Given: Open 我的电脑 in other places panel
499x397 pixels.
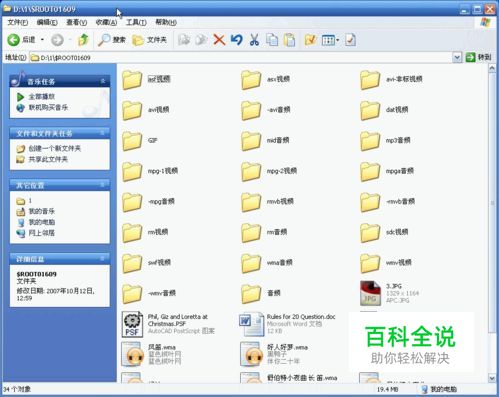Looking at the screenshot, I should coord(41,222).
